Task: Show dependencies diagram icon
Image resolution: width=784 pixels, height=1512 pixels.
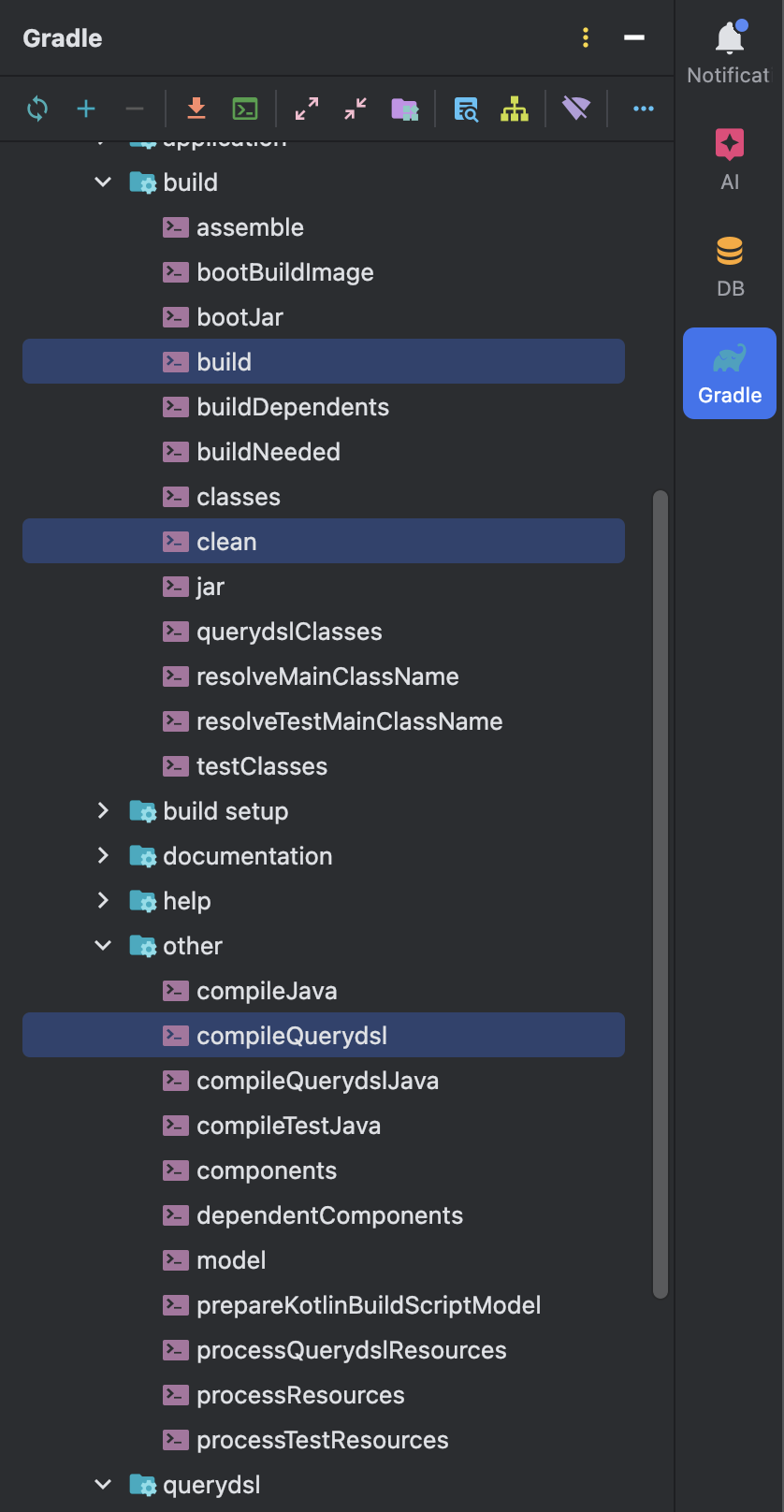Action: tap(515, 109)
